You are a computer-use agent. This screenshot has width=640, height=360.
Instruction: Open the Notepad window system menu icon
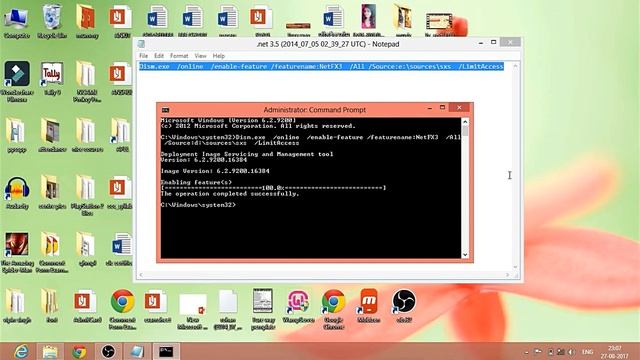(x=141, y=44)
